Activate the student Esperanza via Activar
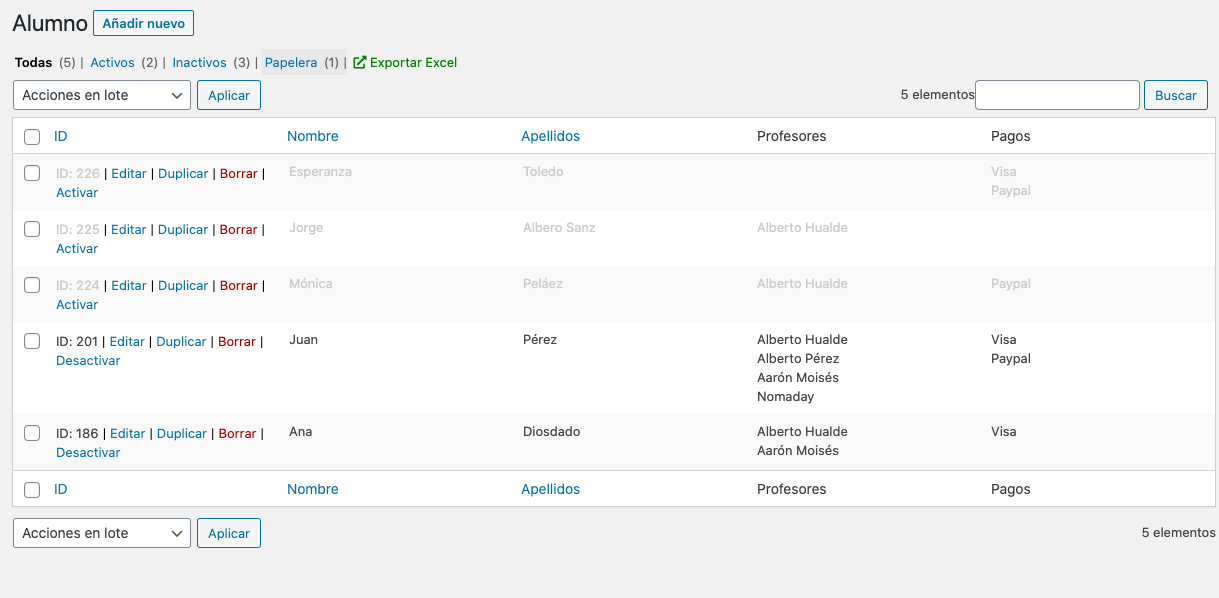 (77, 192)
